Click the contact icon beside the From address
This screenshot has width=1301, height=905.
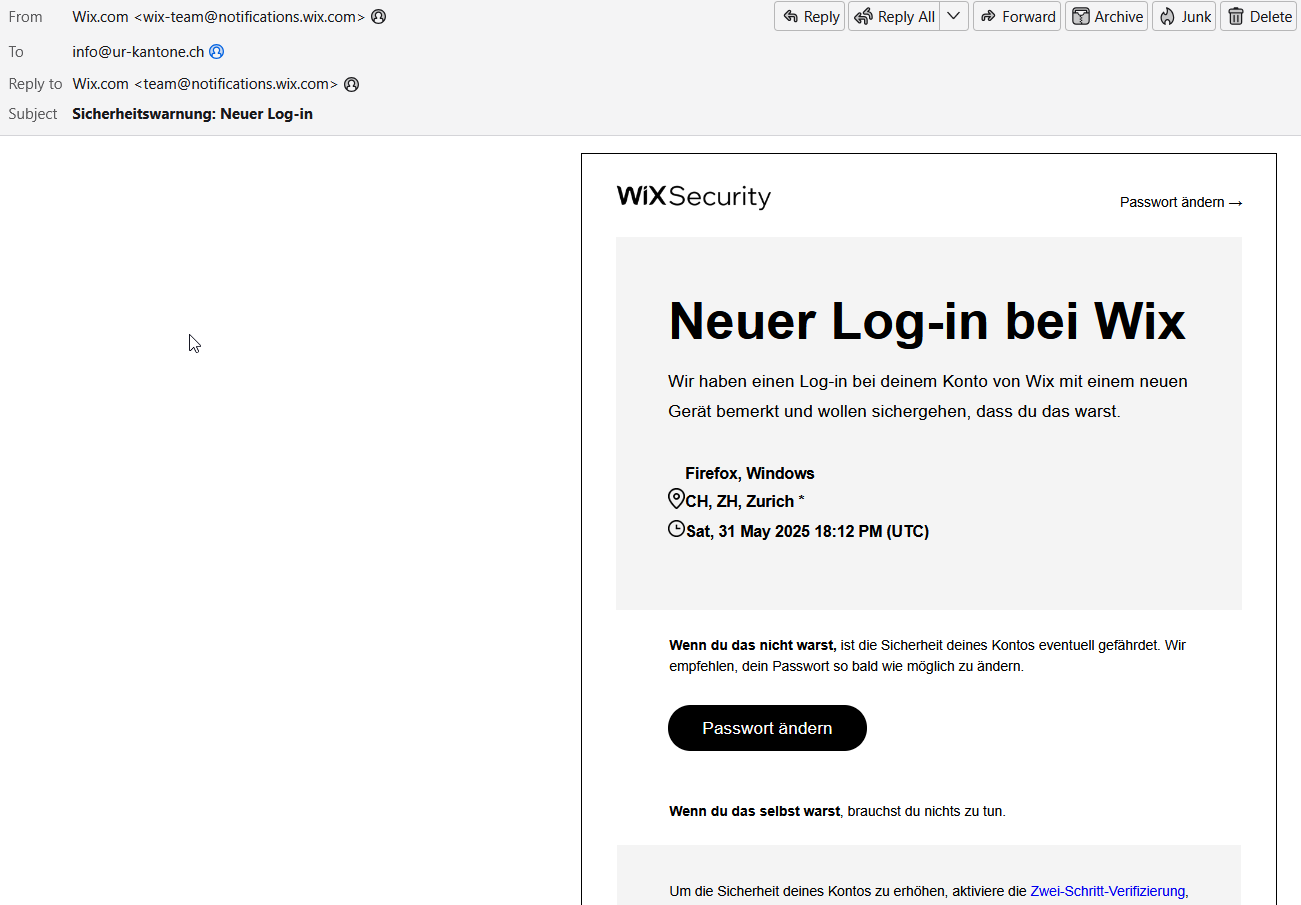378,17
